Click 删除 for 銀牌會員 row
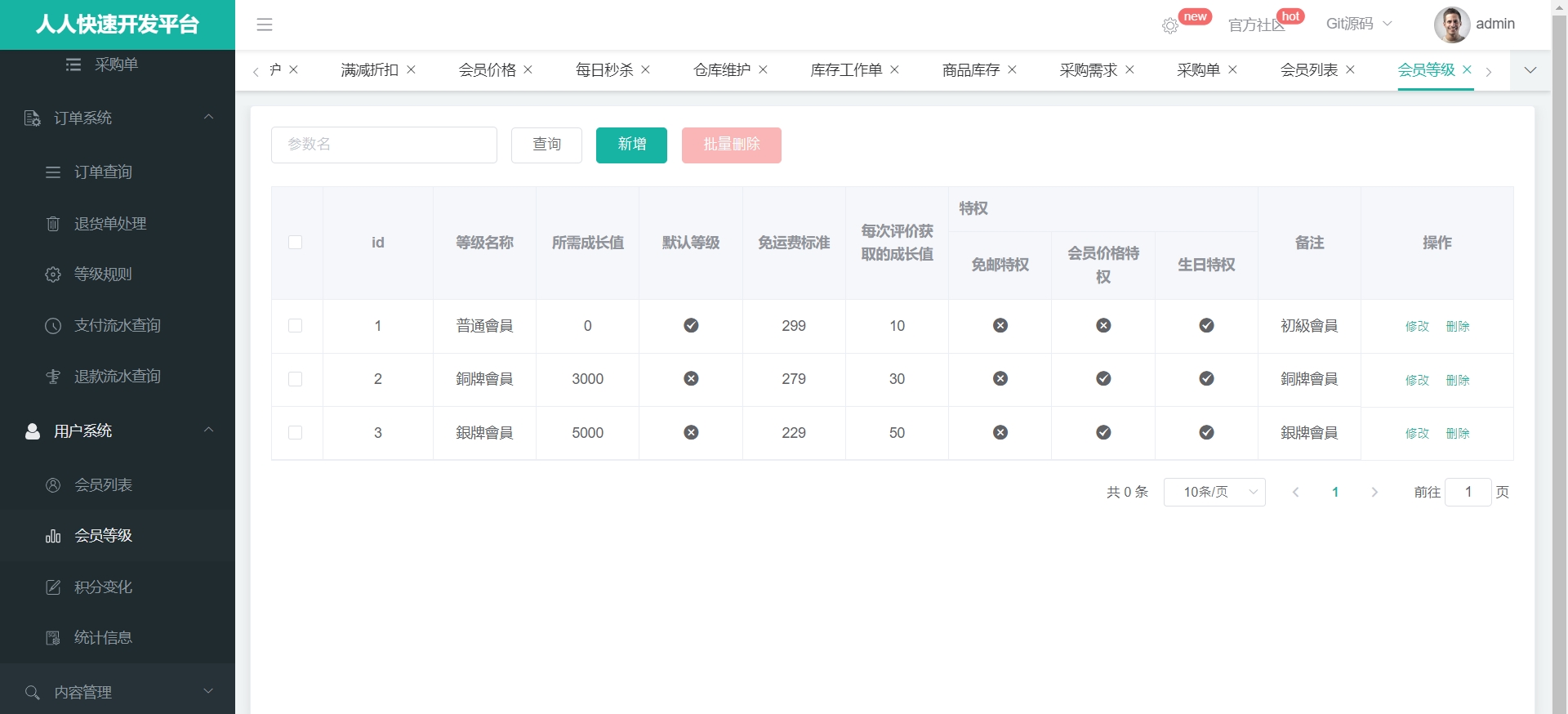Image resolution: width=1568 pixels, height=714 pixels. tap(1458, 434)
